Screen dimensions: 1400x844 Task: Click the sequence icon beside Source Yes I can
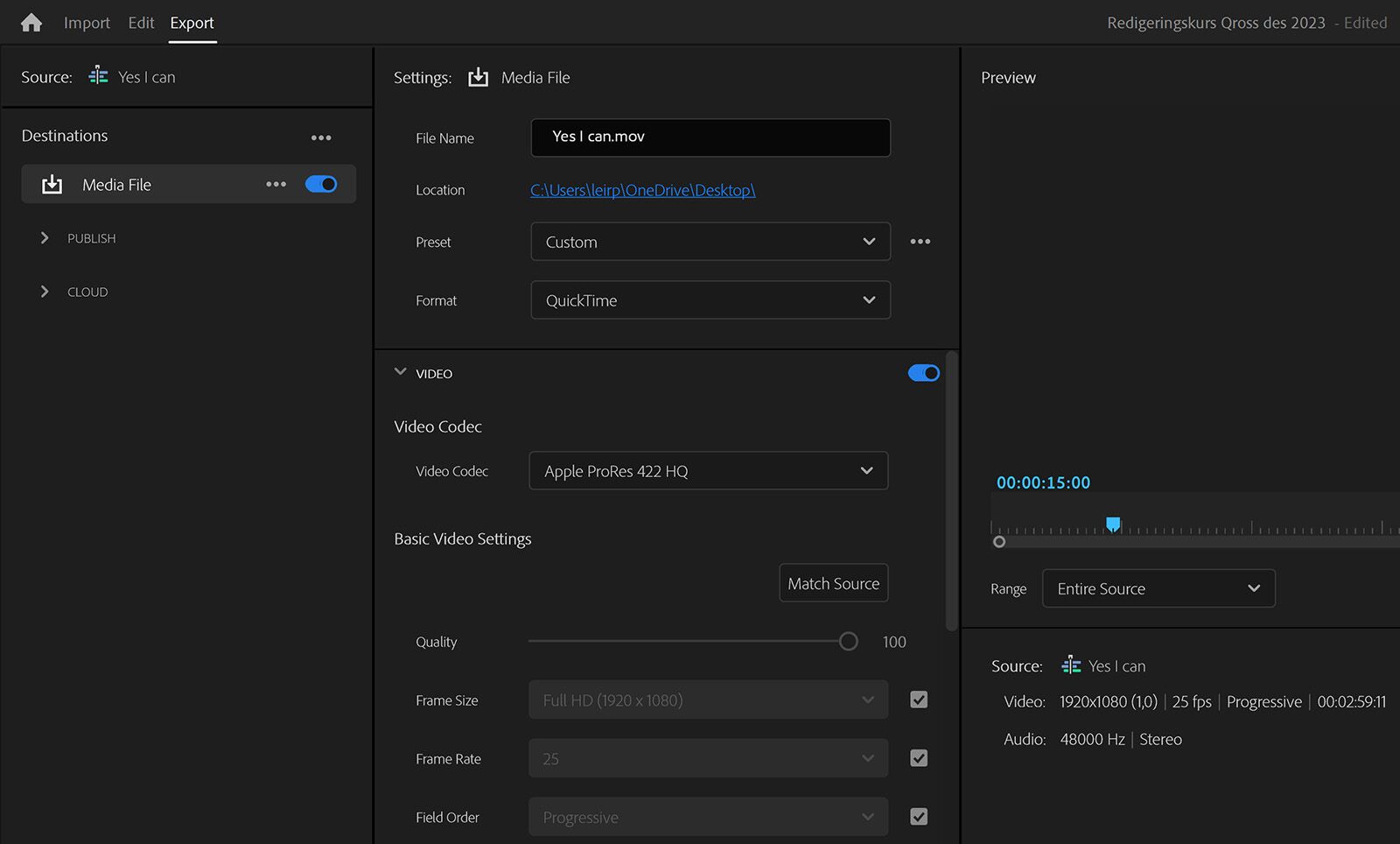98,76
